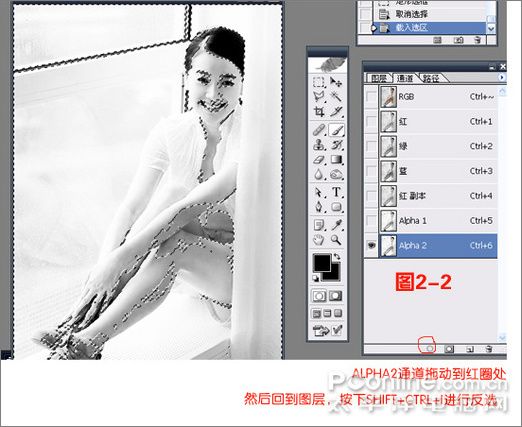This screenshot has width=522, height=427.
Task: Select the Magic Wand tool
Action: [336, 97]
